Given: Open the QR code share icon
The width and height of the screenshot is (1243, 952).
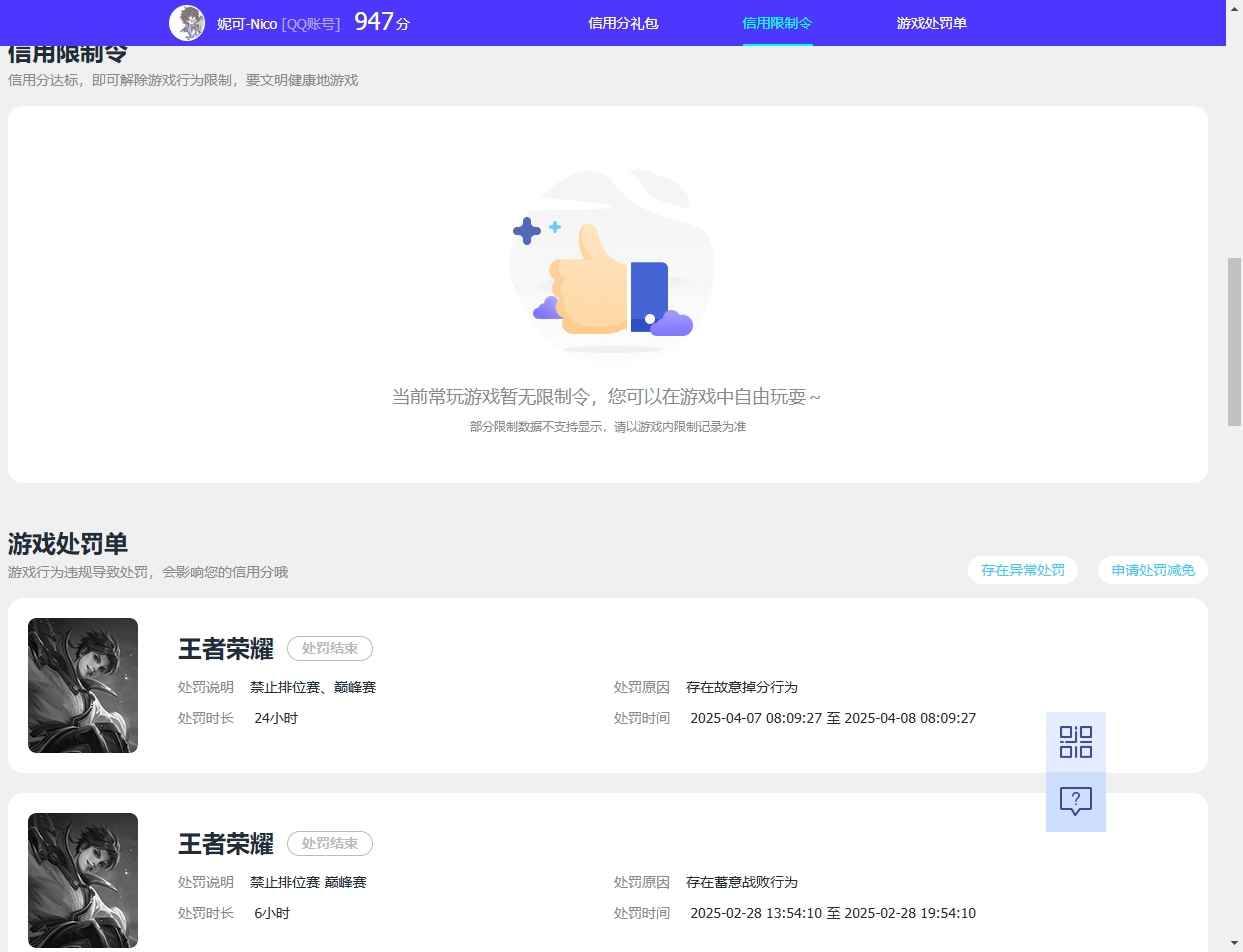Looking at the screenshot, I should 1074,741.
